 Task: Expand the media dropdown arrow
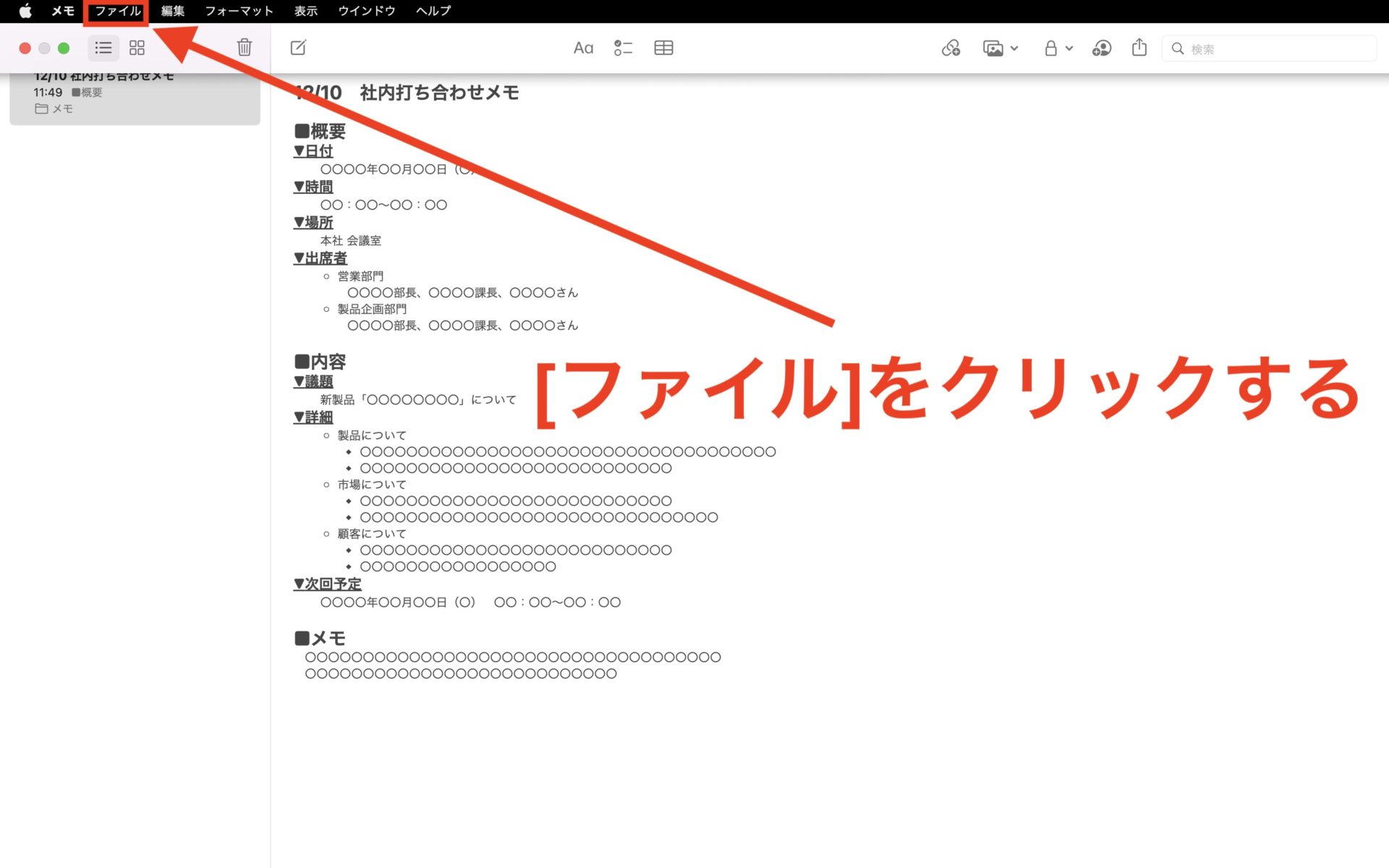[x=1014, y=48]
